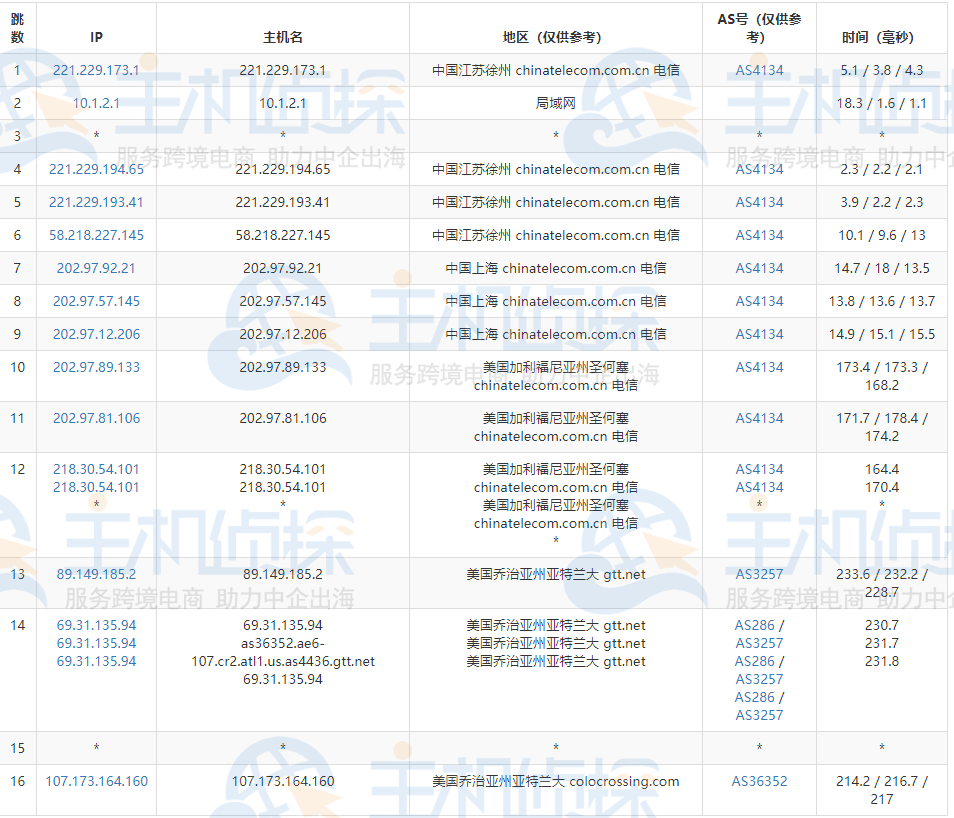Select IP link 218.30.54.101 in hop 12
Screen dimensions: 954x818
pyautogui.click(x=95, y=468)
